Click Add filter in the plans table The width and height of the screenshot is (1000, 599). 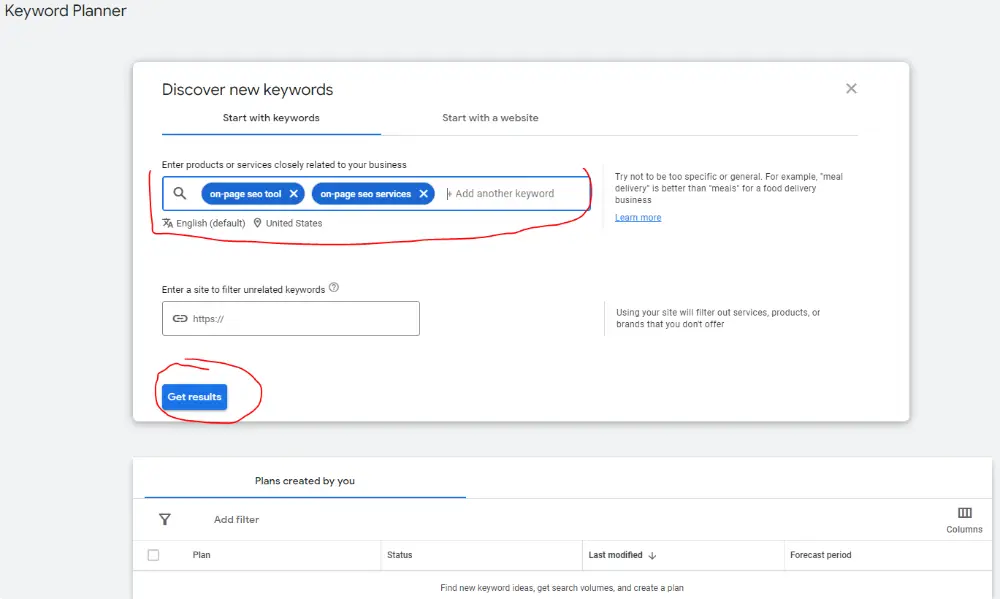coord(236,519)
